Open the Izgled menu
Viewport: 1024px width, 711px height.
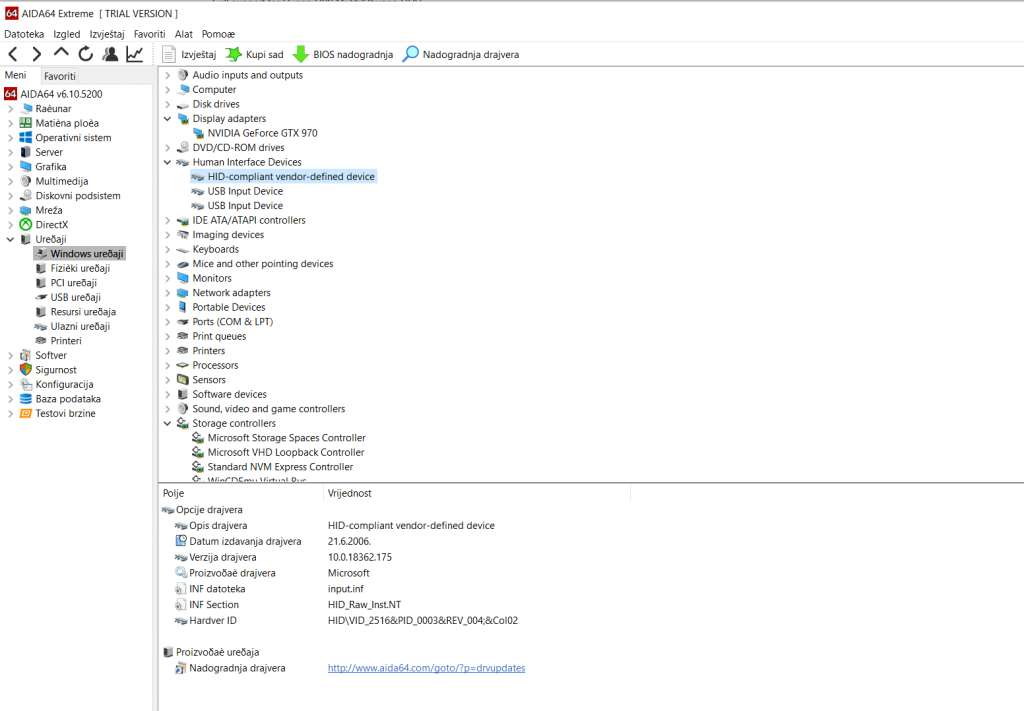coord(67,34)
